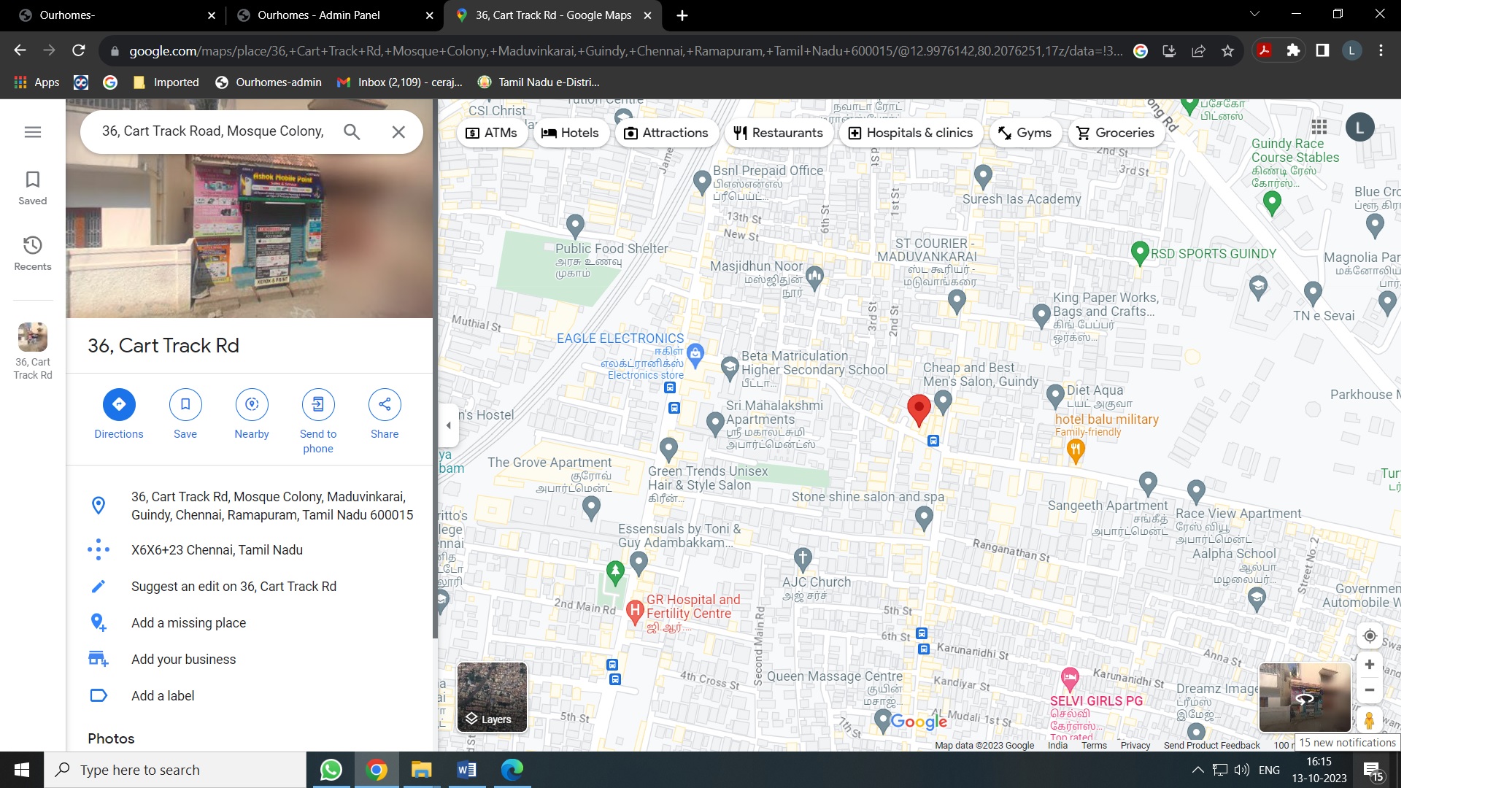This screenshot has height=788, width=1512.
Task: Copy the full address row
Action: click(x=250, y=506)
